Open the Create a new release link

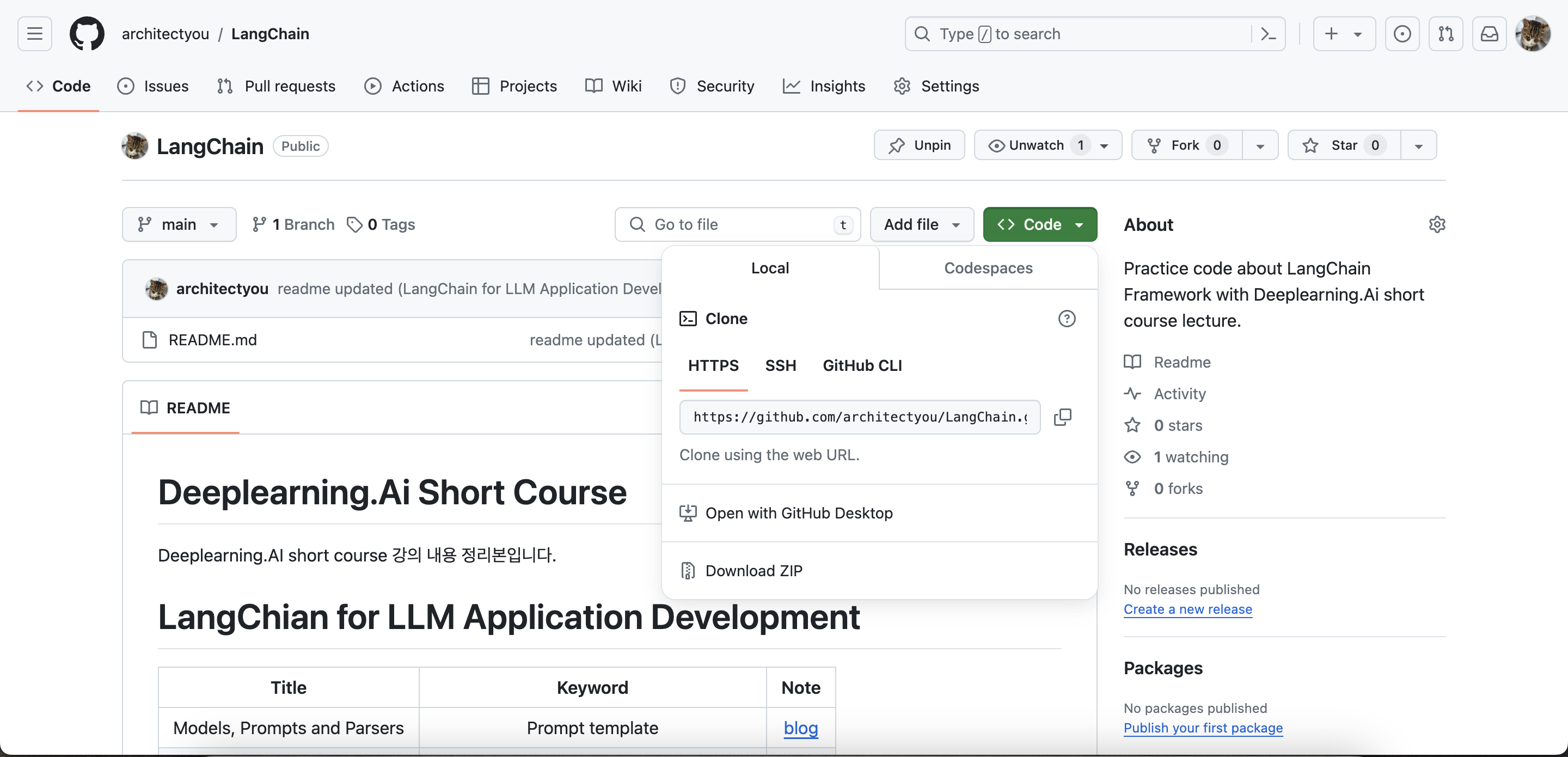(1187, 609)
